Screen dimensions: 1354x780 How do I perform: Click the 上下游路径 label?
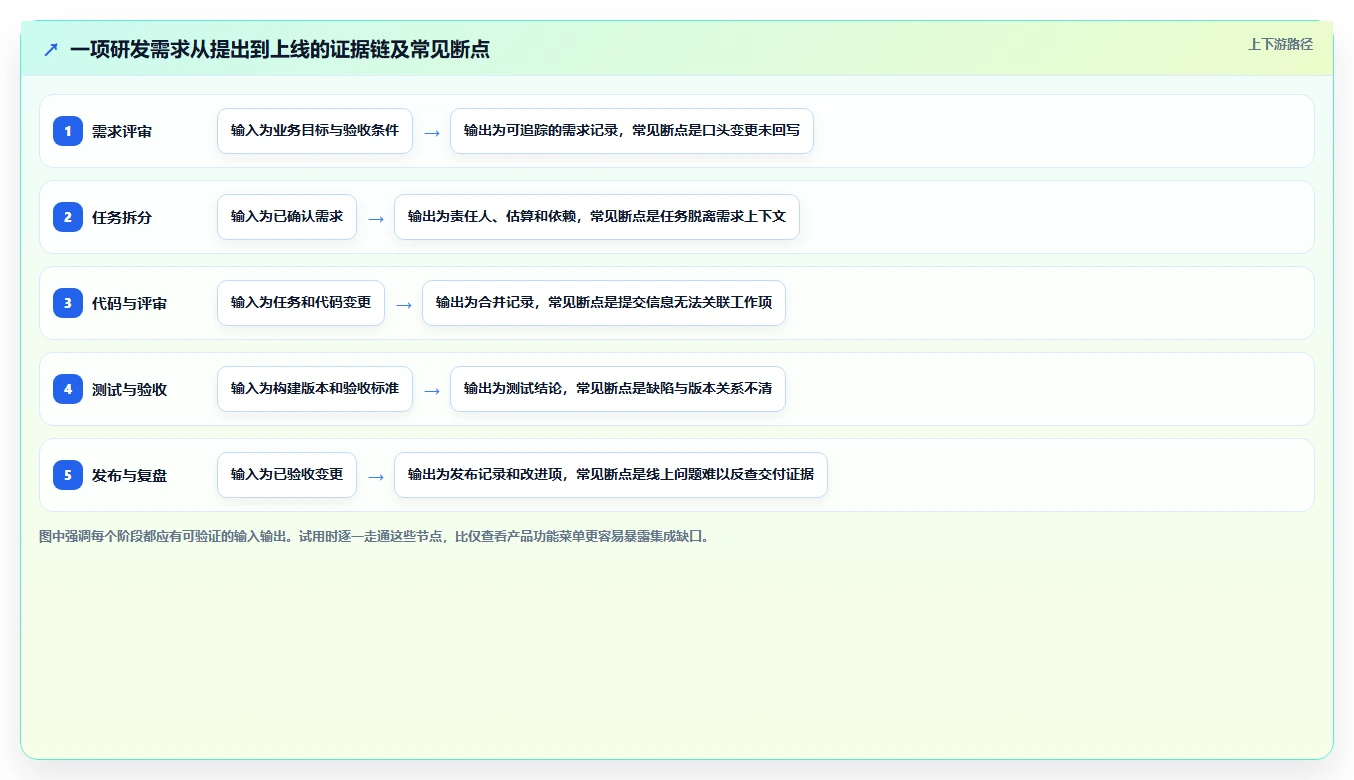tap(1280, 44)
